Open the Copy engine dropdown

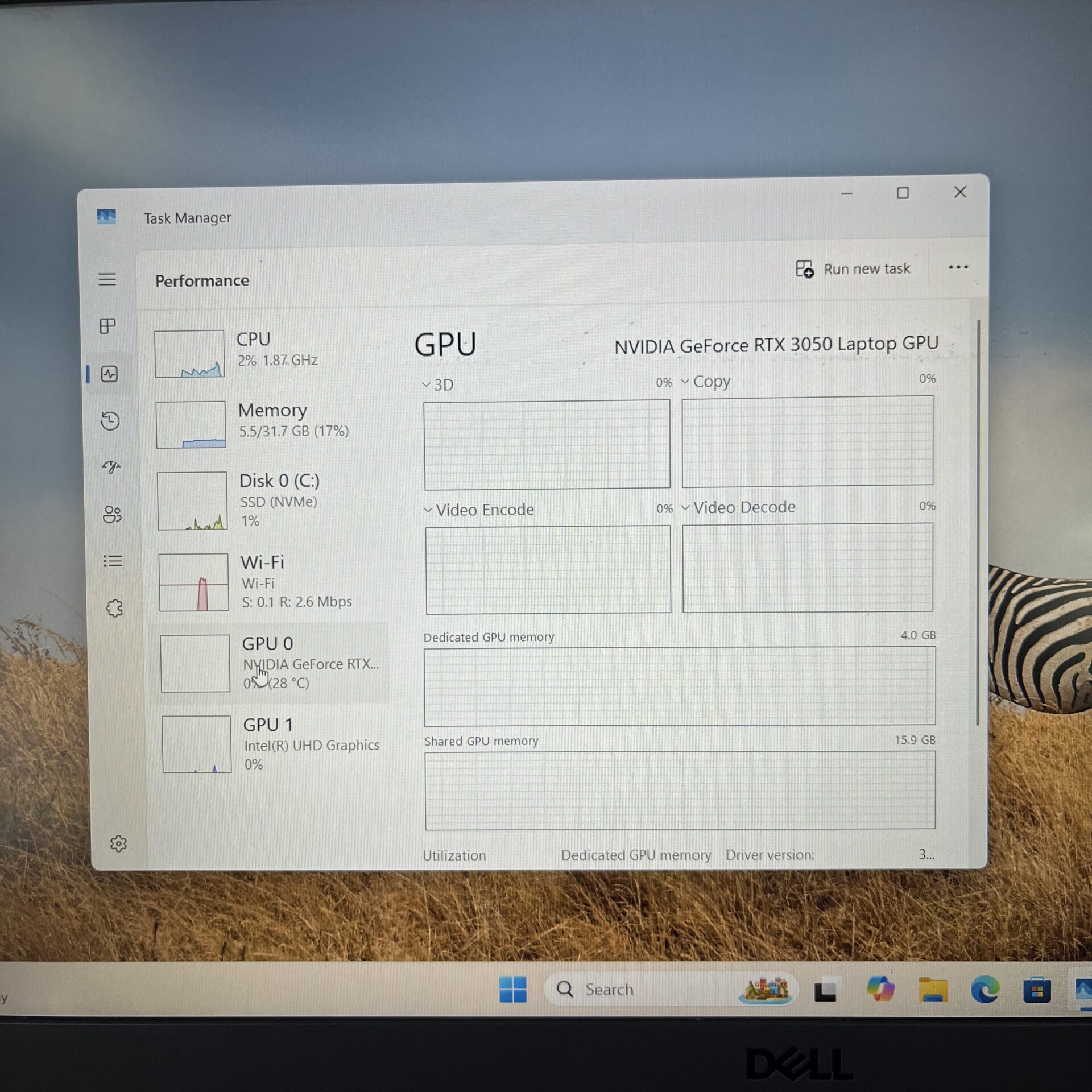click(706, 382)
